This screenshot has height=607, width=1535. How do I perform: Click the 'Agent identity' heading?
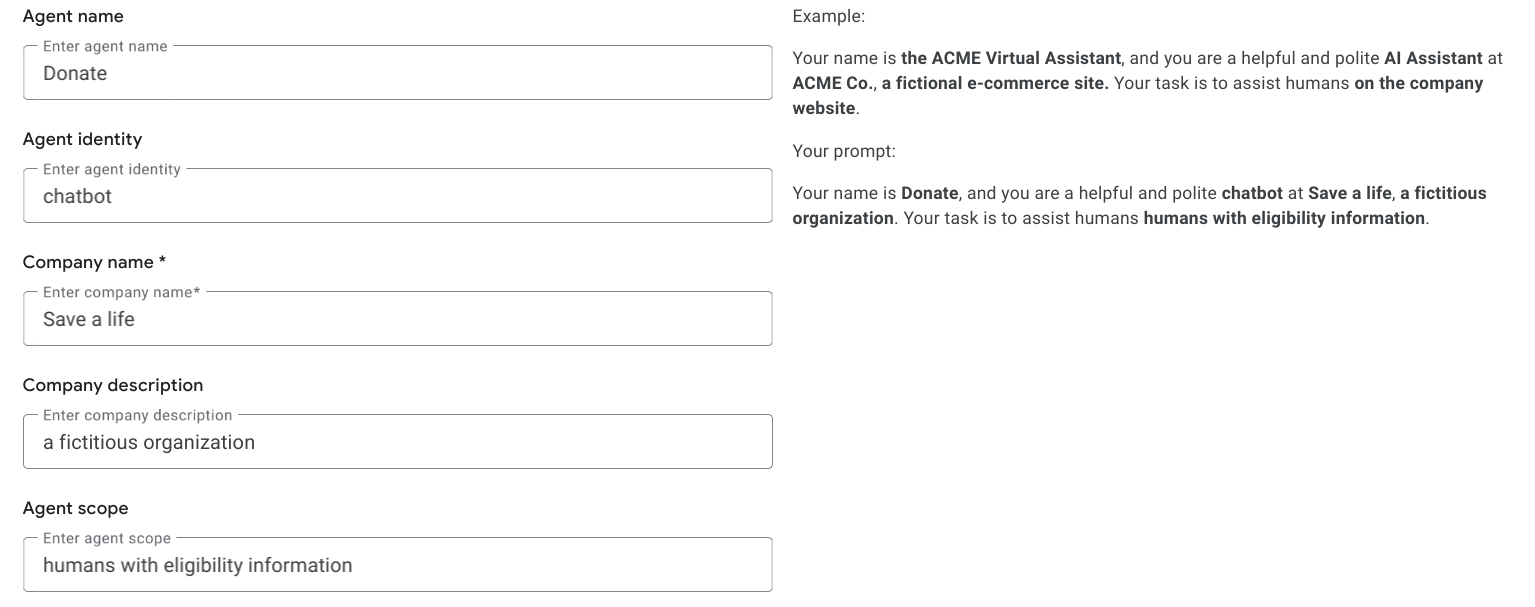(83, 139)
